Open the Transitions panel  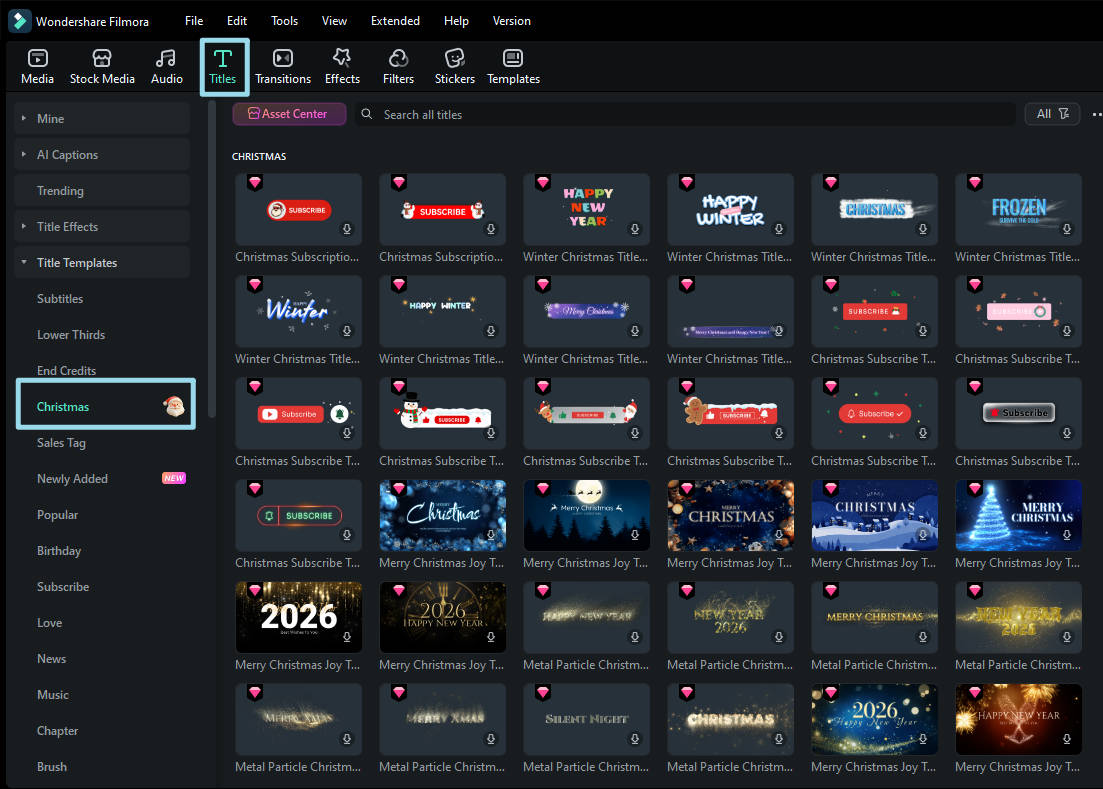coord(283,67)
